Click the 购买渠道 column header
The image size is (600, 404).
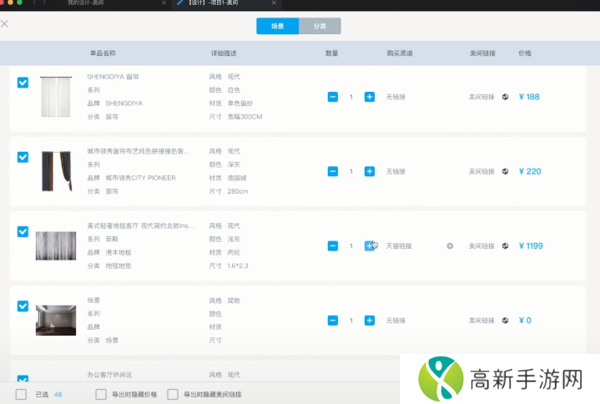click(399, 53)
